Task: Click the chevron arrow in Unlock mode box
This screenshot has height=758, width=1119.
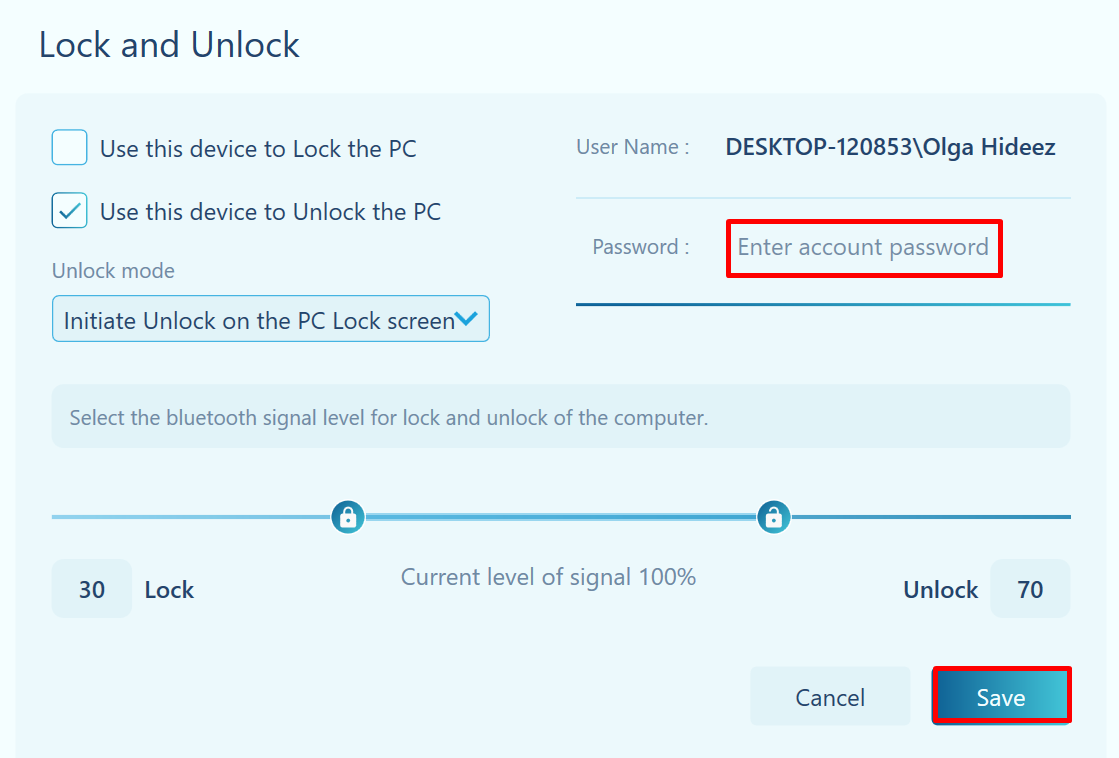Action: [466, 319]
